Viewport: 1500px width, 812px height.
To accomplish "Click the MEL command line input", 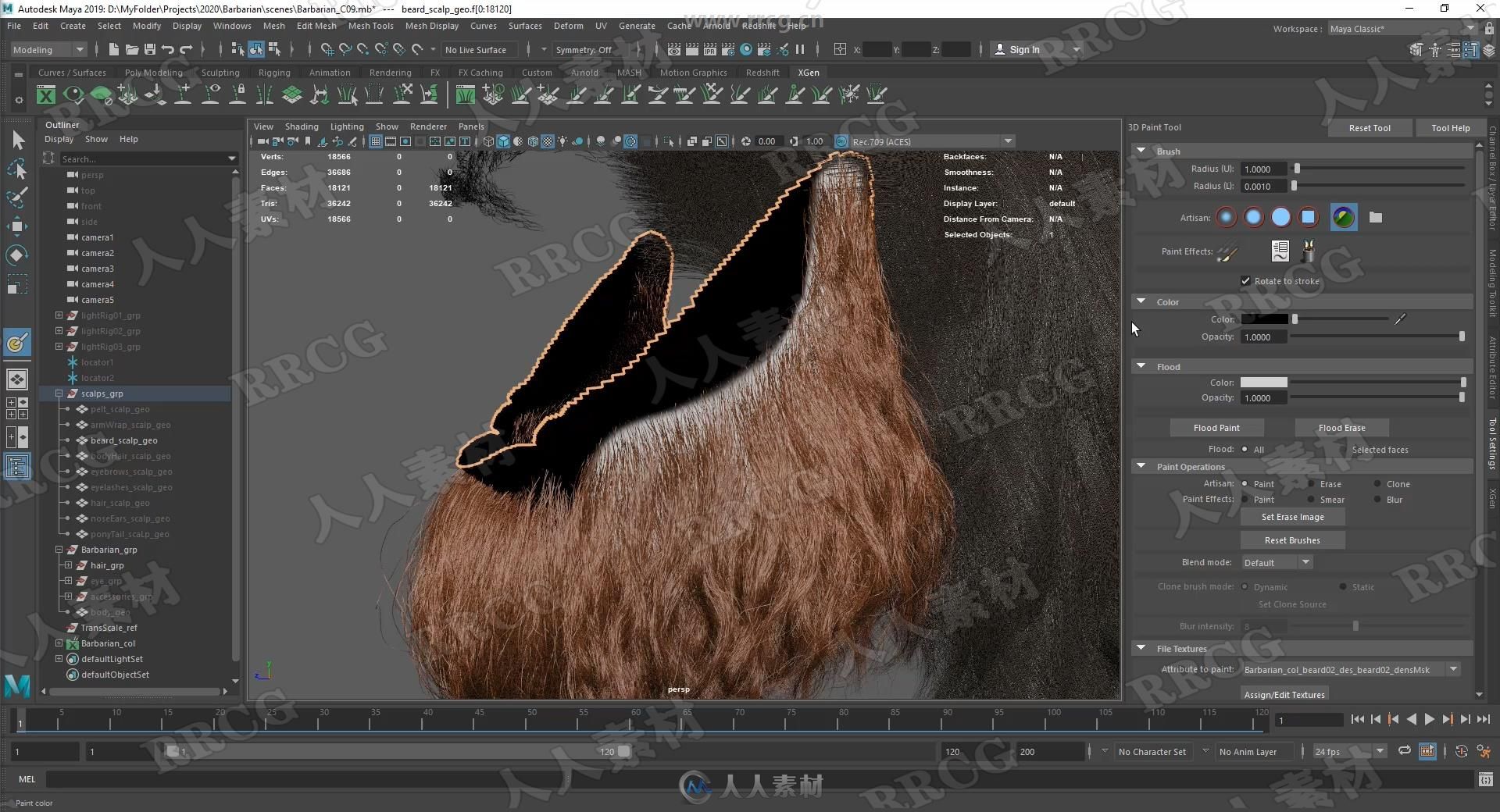I will pos(759,779).
